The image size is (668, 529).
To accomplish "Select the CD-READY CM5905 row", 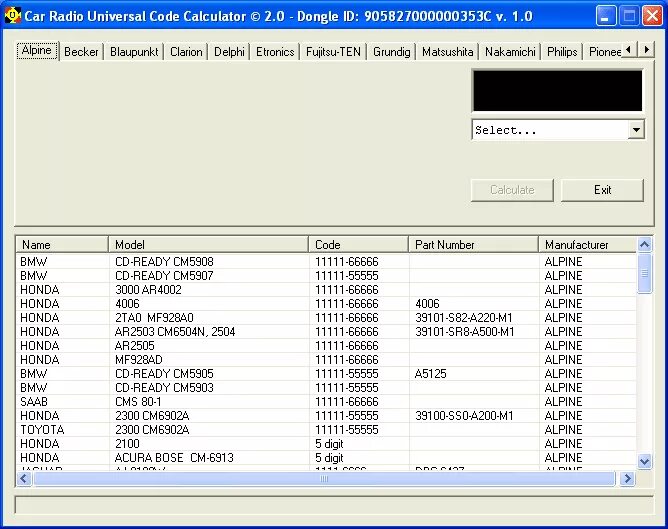I will pos(326,374).
